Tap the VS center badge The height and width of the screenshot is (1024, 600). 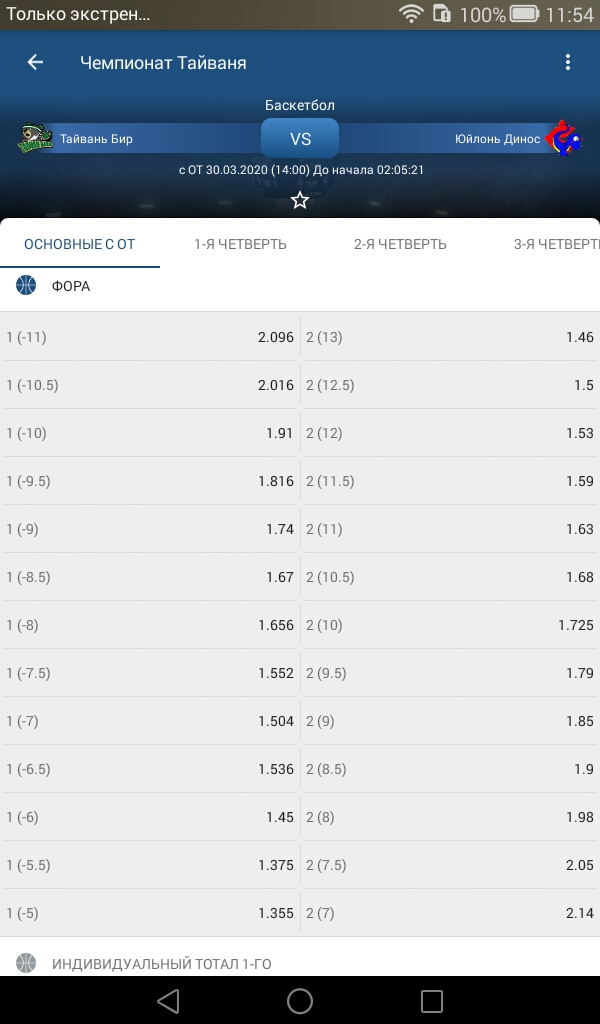300,138
